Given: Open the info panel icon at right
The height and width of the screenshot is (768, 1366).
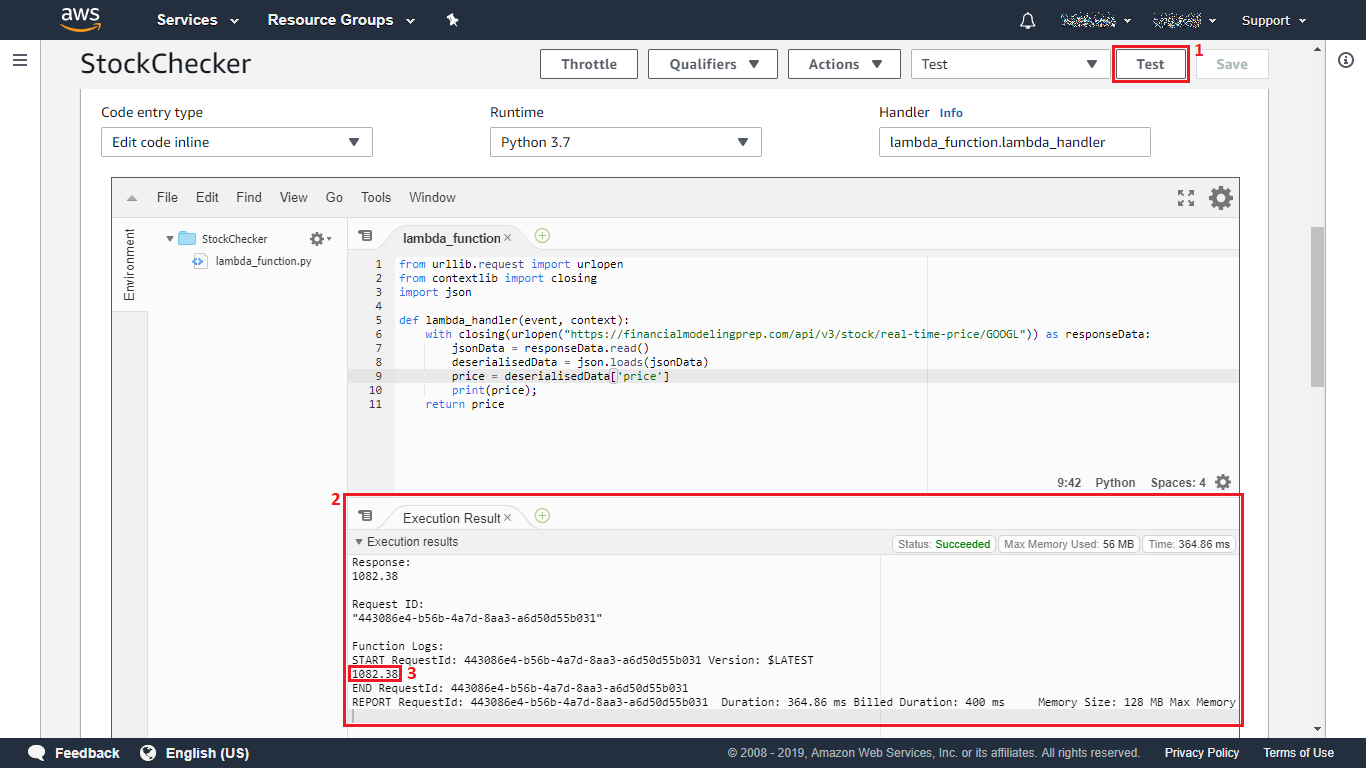Looking at the screenshot, I should click(x=1345, y=60).
